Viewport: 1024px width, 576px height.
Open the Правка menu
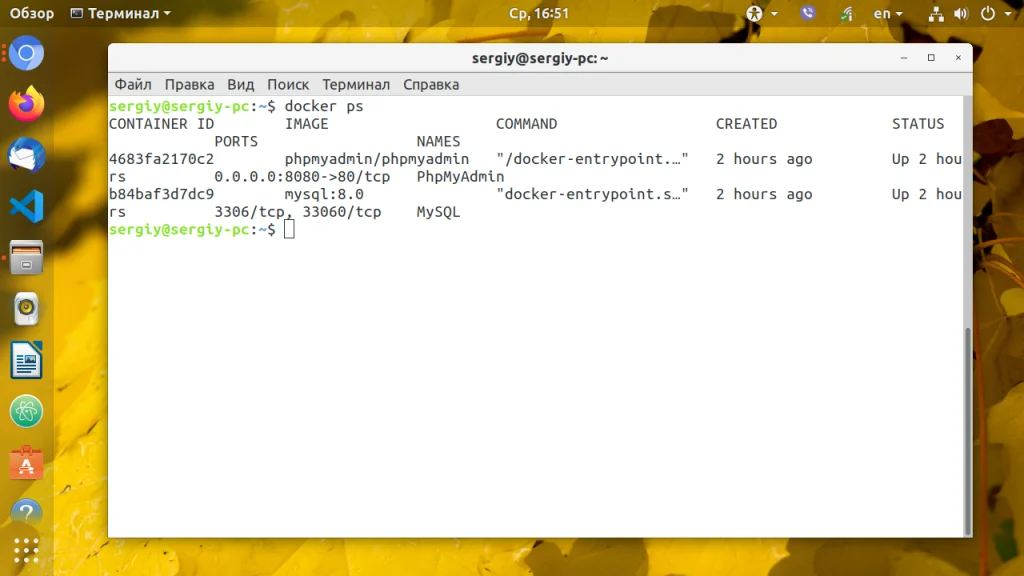tap(189, 84)
